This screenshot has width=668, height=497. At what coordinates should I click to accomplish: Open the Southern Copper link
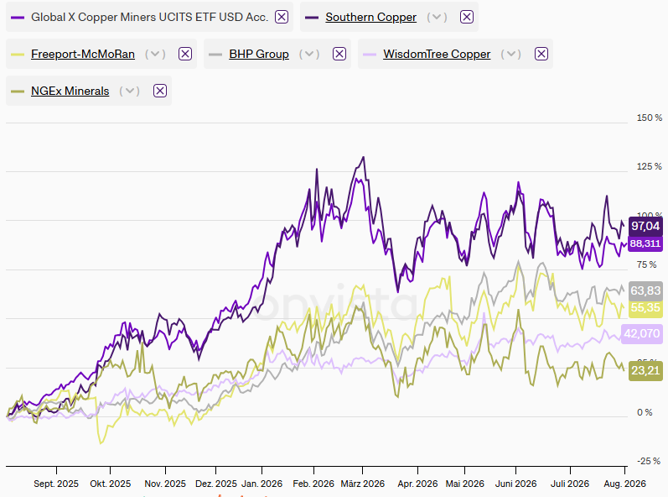(x=371, y=17)
